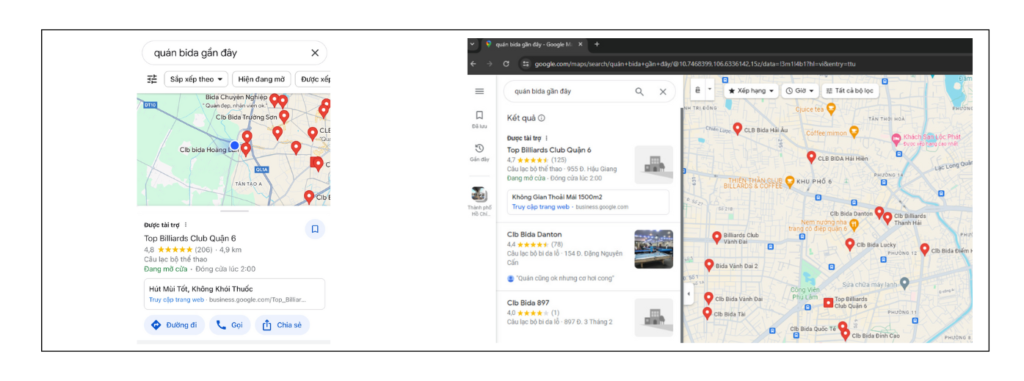Screen dimensions: 1024x381
Task: Select the square 'Top Billiards Club Quận 6' marker
Action: click(828, 303)
